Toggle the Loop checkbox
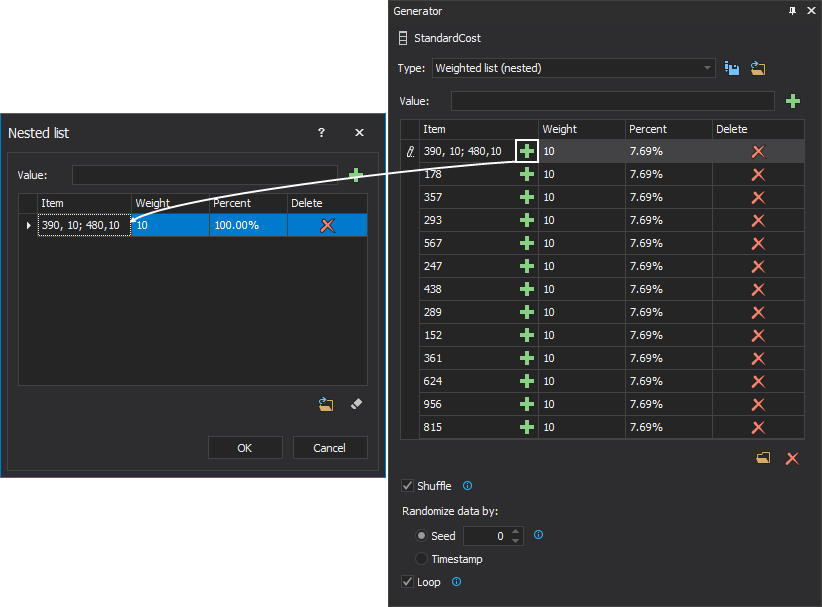This screenshot has width=822, height=607. click(x=407, y=582)
